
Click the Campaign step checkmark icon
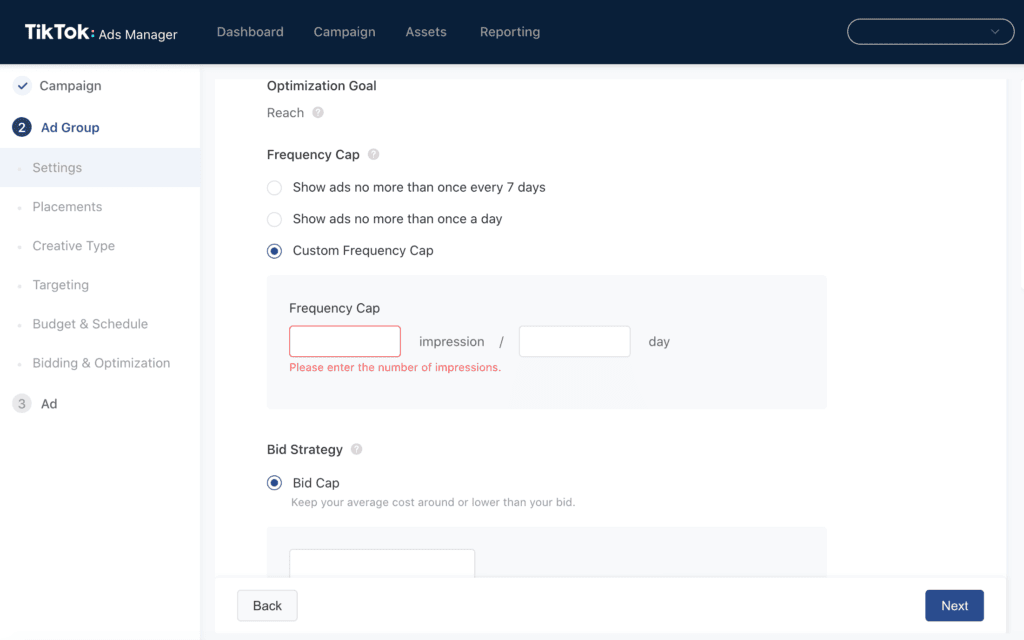tap(22, 86)
